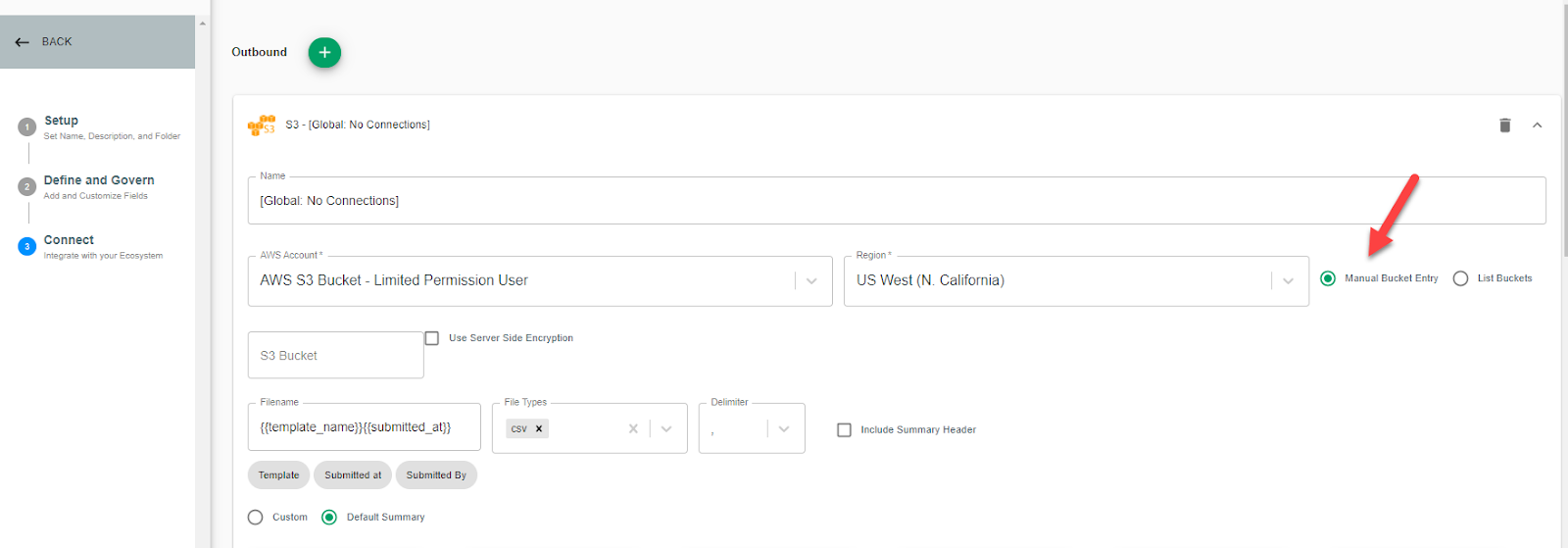This screenshot has width=1568, height=548.
Task: Remove the csv file type chip
Action: point(539,428)
